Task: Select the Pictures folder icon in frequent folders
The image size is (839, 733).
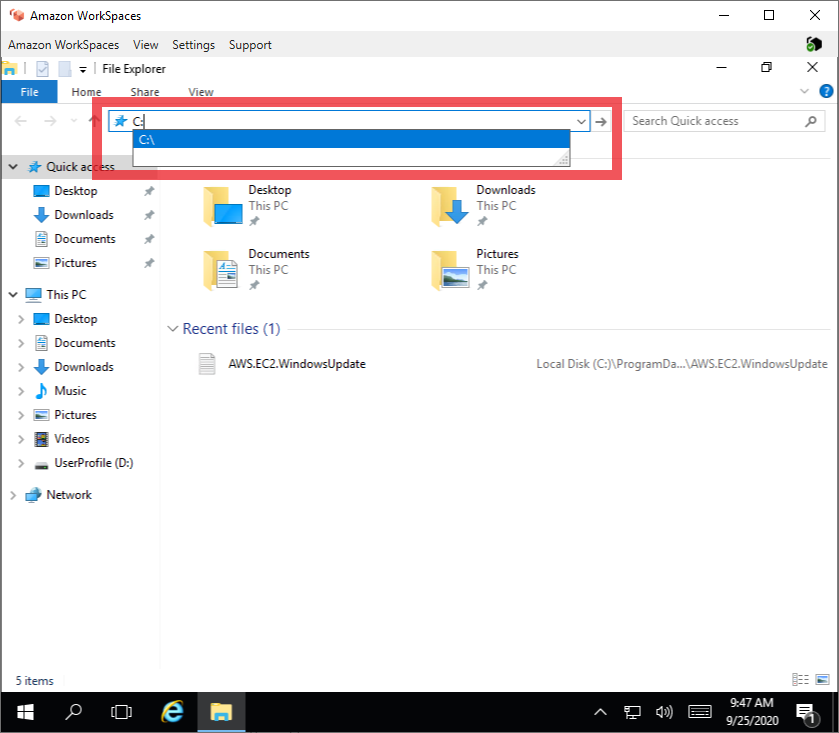Action: coord(450,270)
